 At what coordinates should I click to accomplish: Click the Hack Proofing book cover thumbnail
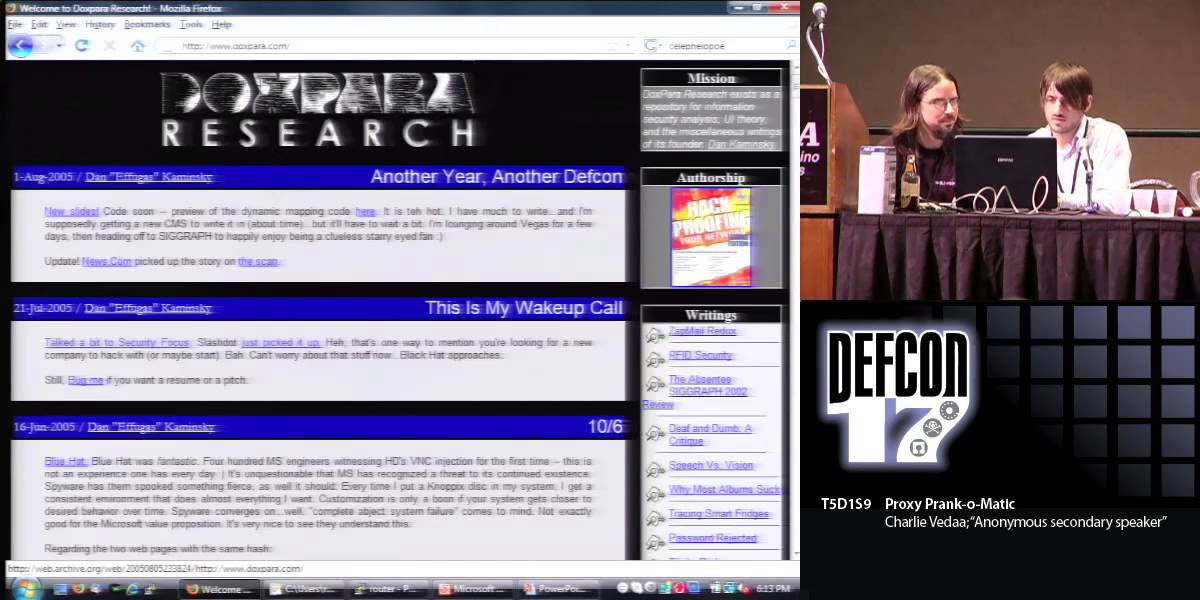click(x=710, y=237)
